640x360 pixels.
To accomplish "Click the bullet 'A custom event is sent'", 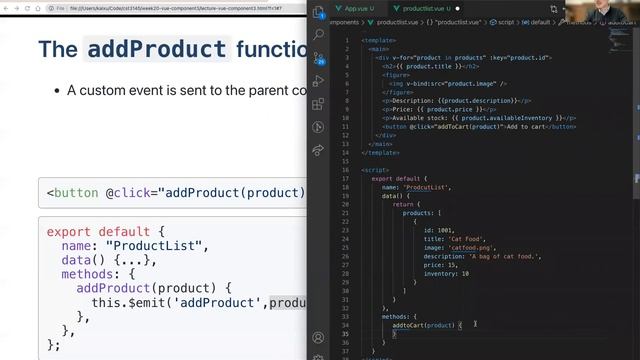I will (187, 90).
